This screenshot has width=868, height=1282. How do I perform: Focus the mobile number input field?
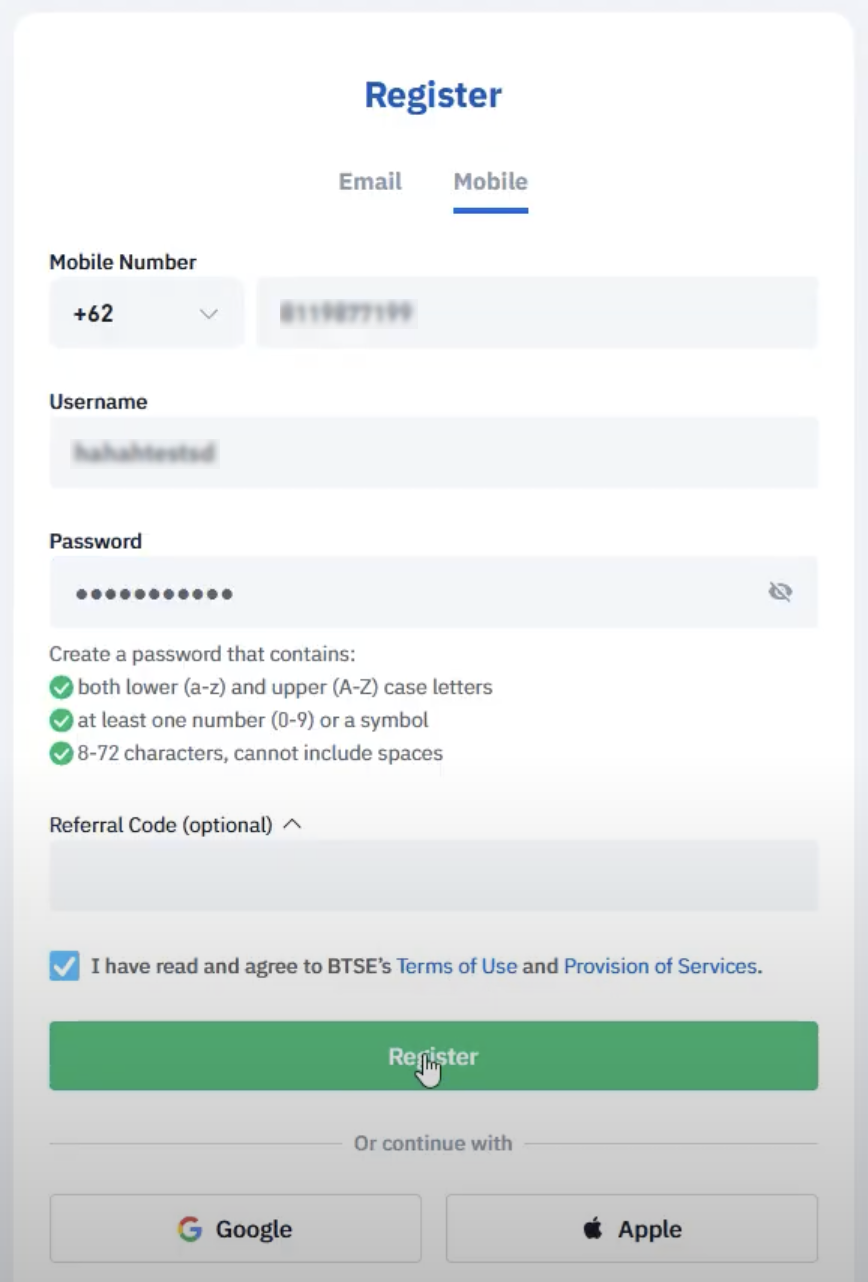[536, 313]
